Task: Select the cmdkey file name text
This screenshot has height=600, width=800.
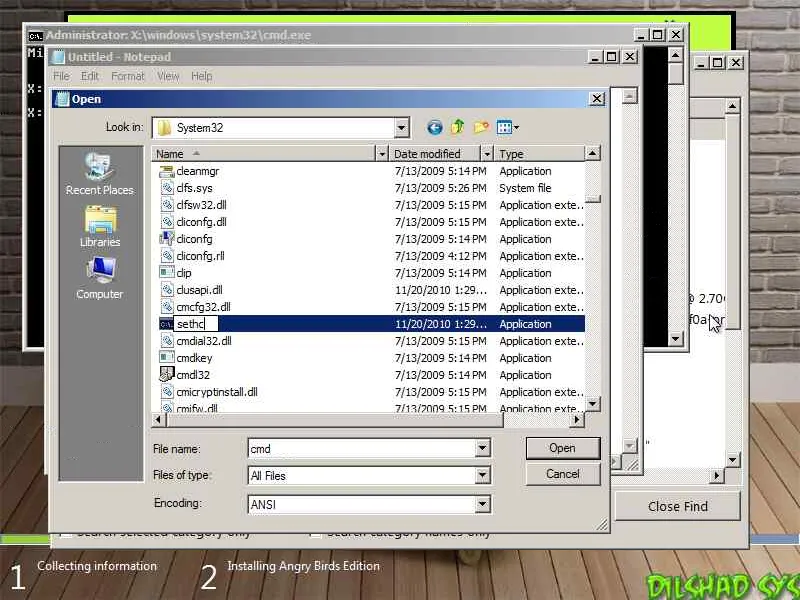Action: (x=194, y=358)
